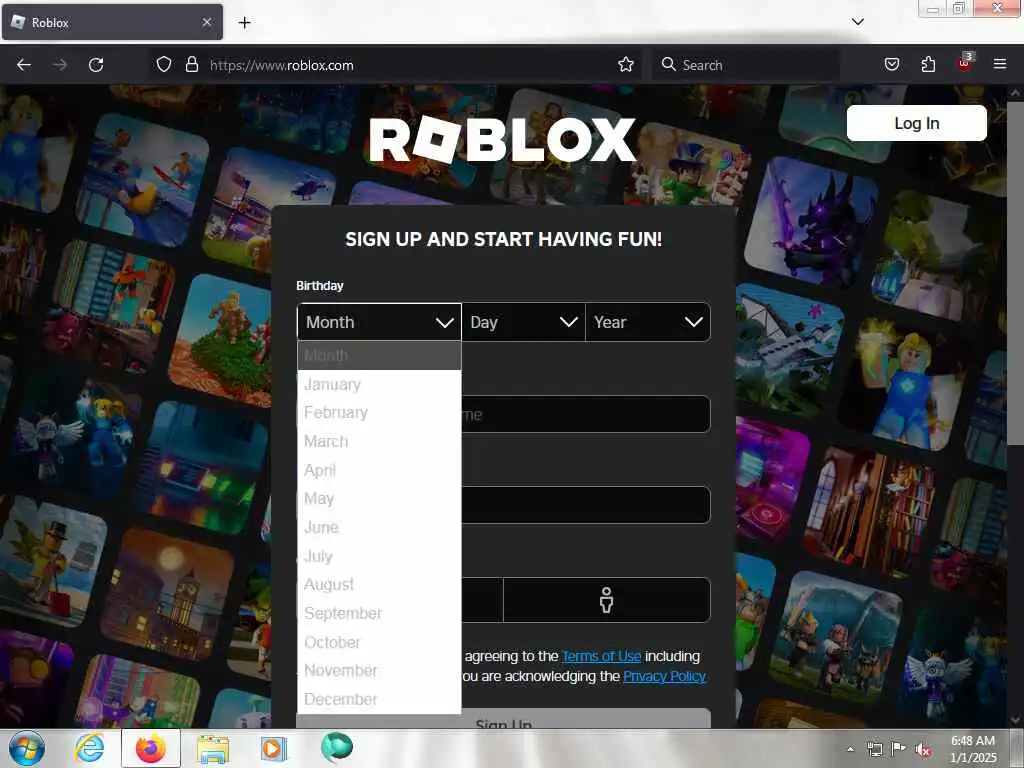The height and width of the screenshot is (768, 1024).
Task: Open the Terms of Use link
Action: point(601,656)
